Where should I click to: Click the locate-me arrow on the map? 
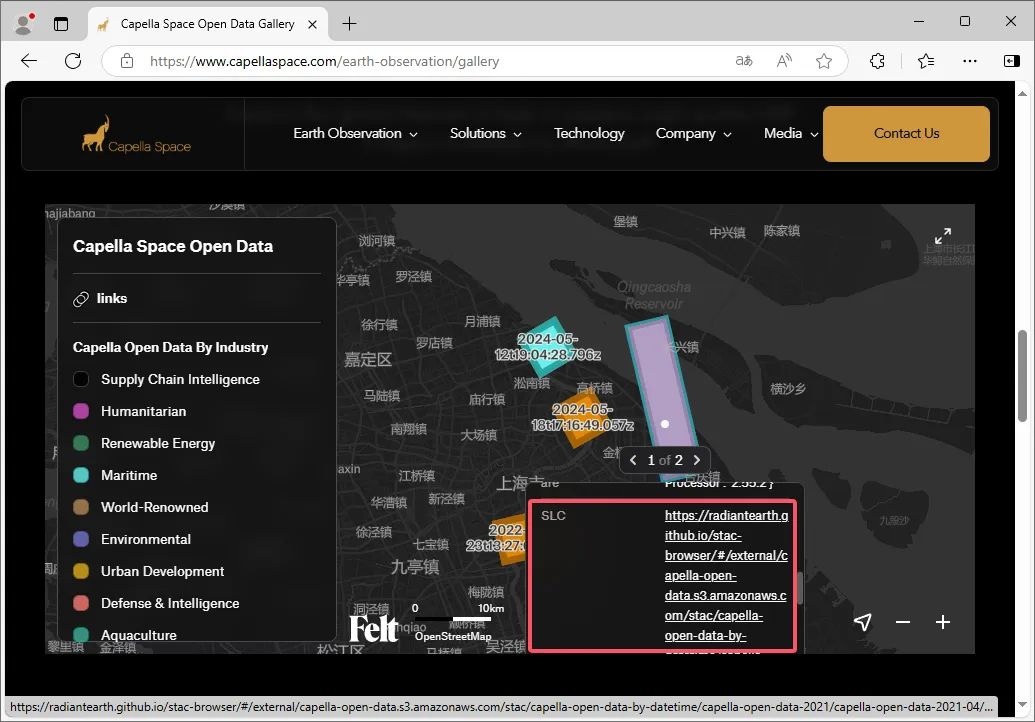click(x=863, y=622)
